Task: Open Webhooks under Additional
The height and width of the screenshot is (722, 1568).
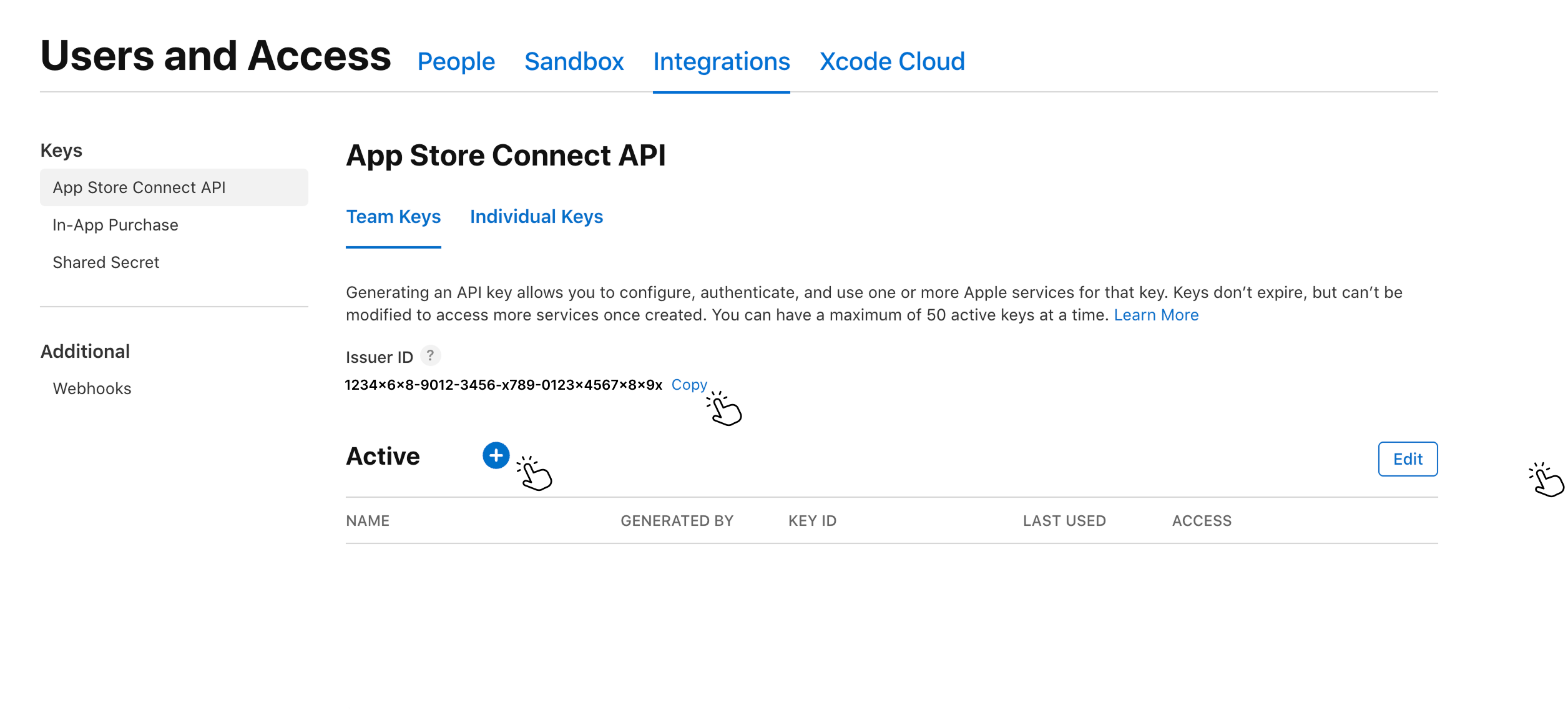Action: coord(92,388)
